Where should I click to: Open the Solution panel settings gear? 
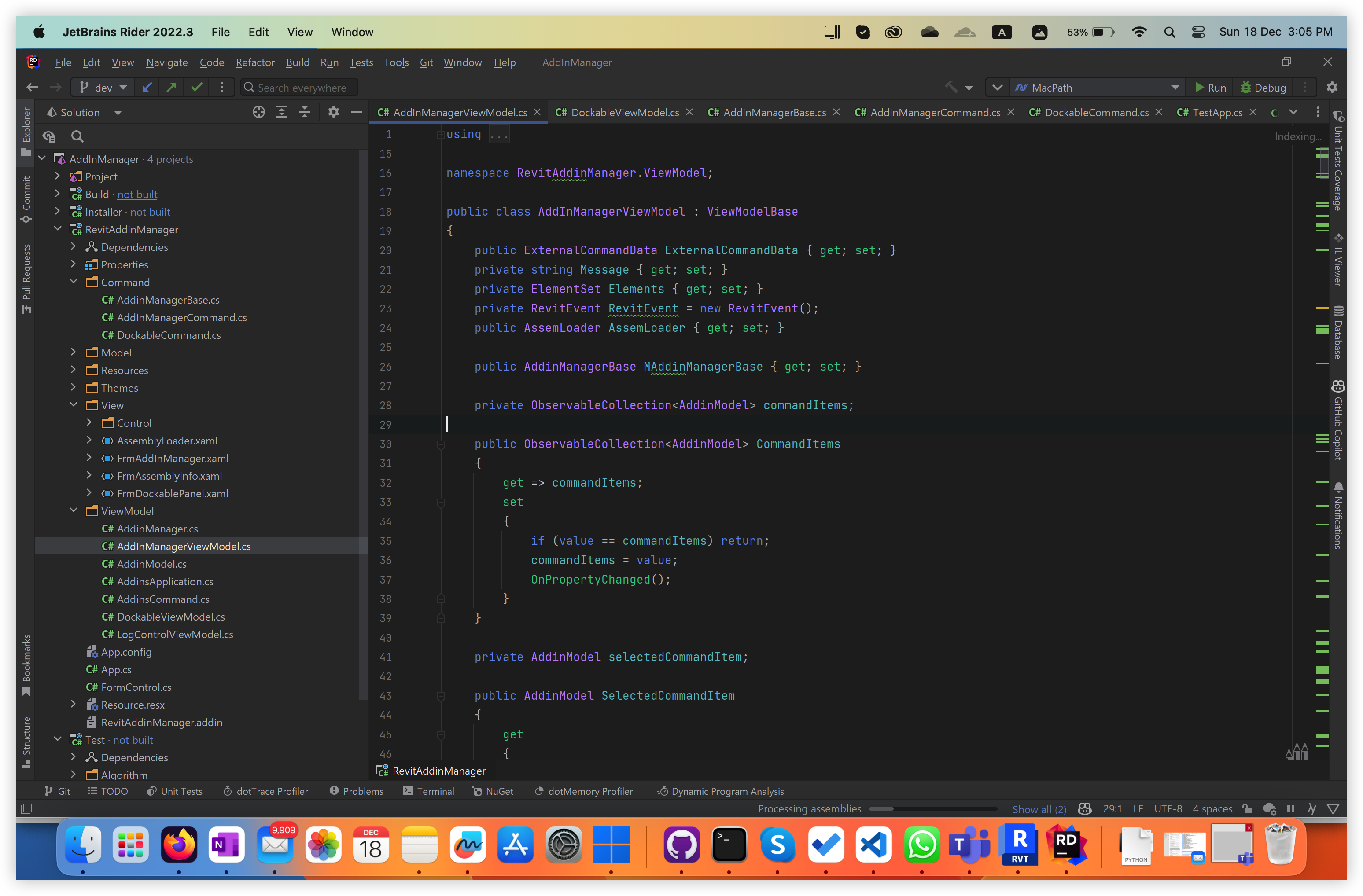(x=333, y=112)
